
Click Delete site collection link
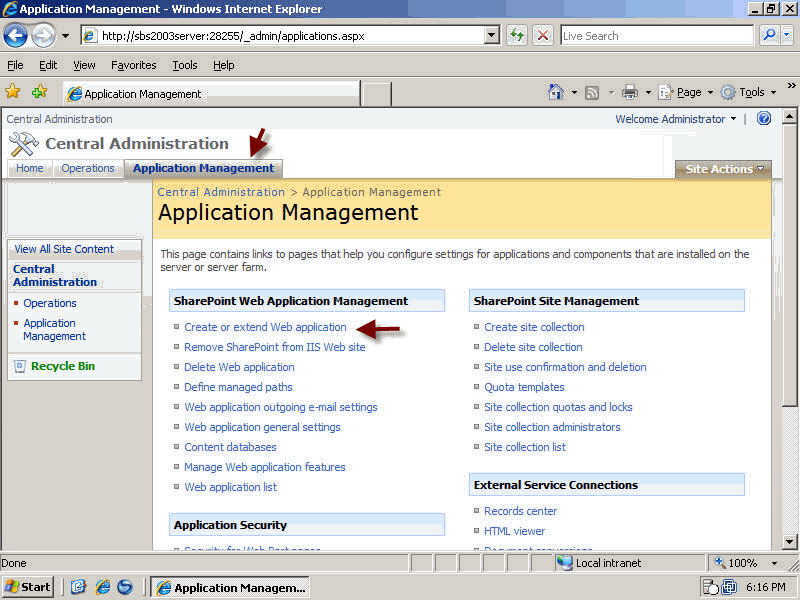point(533,347)
